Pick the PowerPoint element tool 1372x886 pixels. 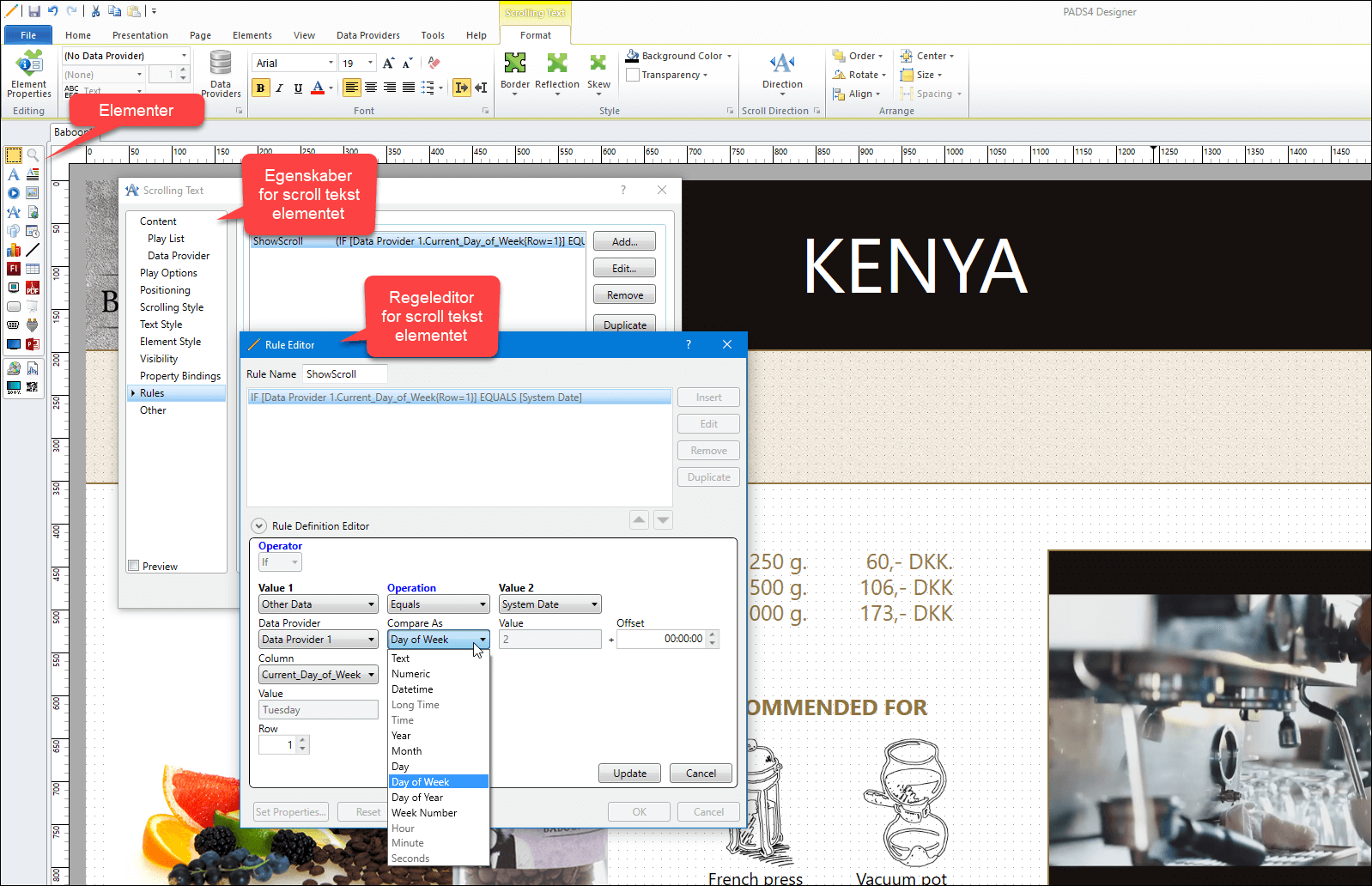pyautogui.click(x=33, y=344)
